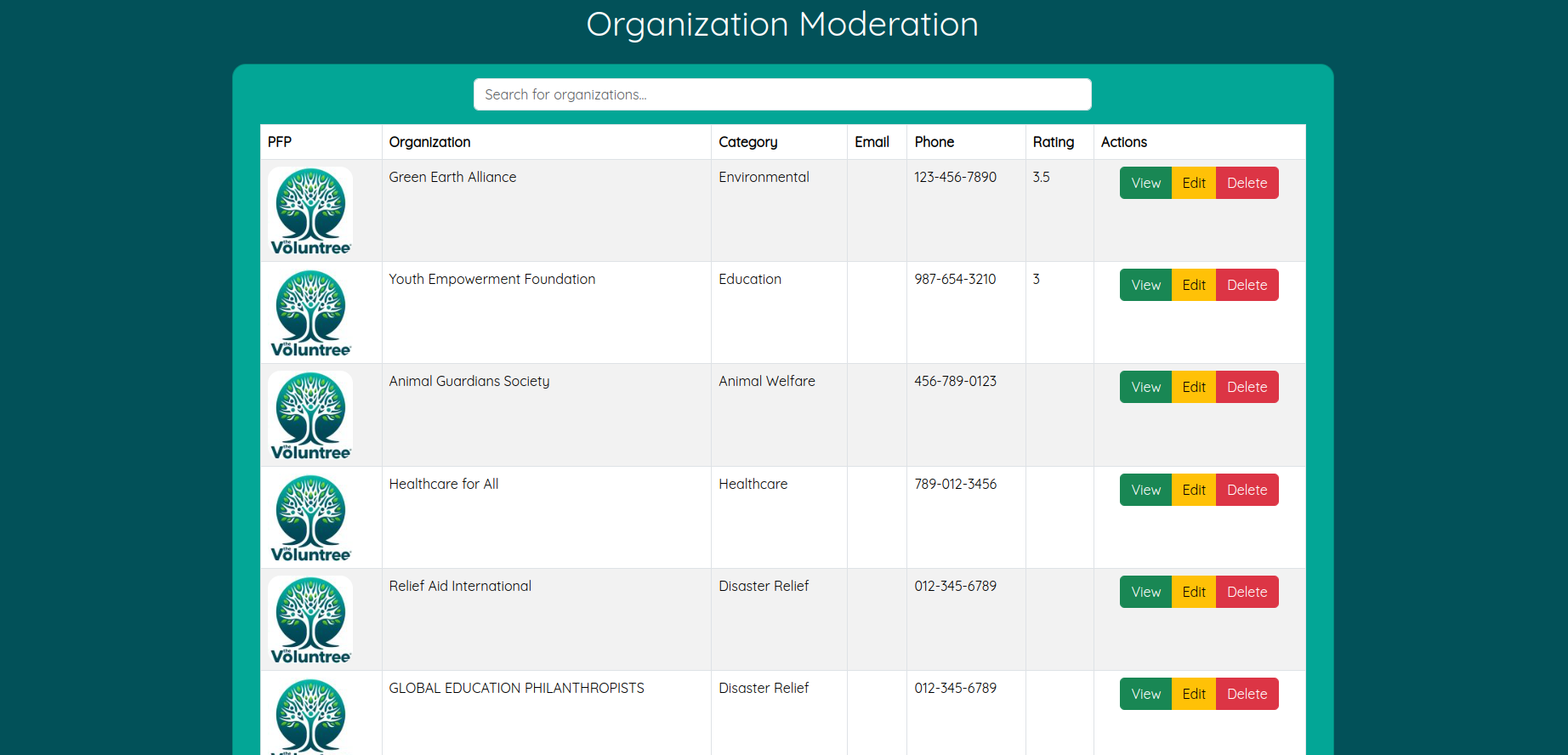Edit the Green Earth Alliance entry
1568x755 pixels.
[1194, 183]
